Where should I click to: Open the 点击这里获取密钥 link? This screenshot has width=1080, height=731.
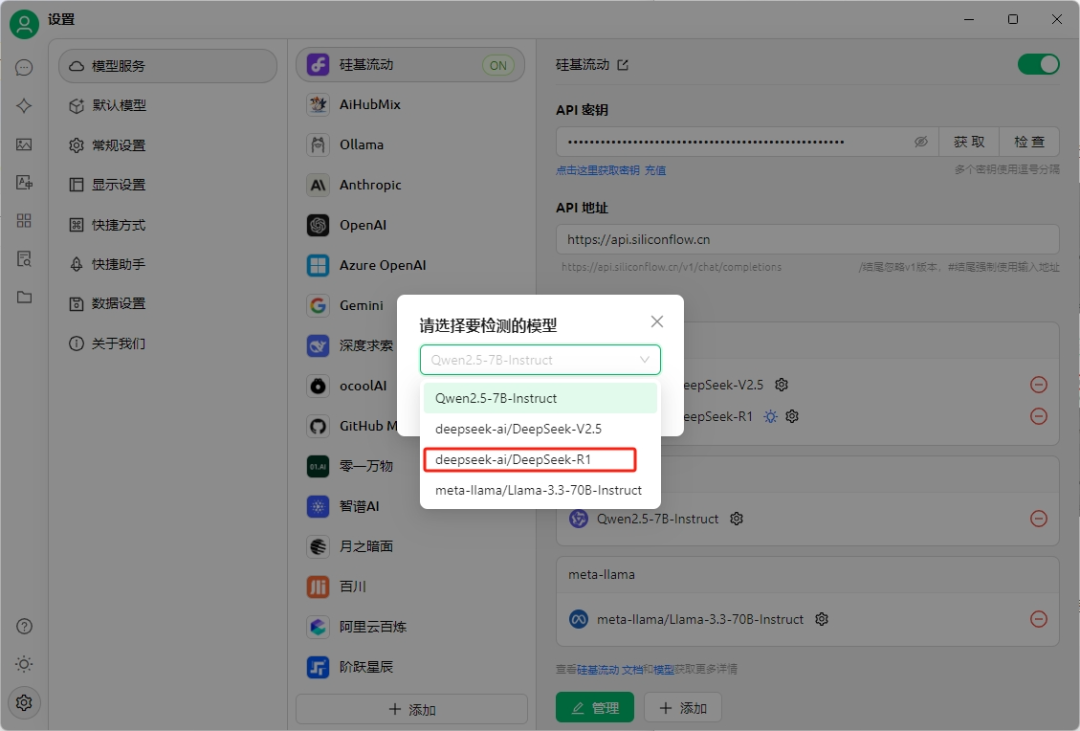[x=598, y=170]
